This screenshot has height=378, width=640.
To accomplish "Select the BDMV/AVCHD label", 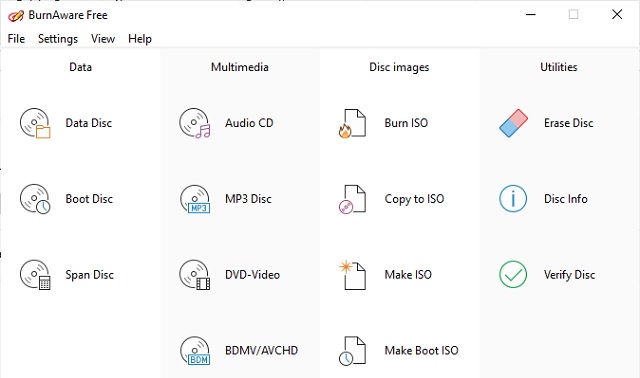I will point(261,351).
